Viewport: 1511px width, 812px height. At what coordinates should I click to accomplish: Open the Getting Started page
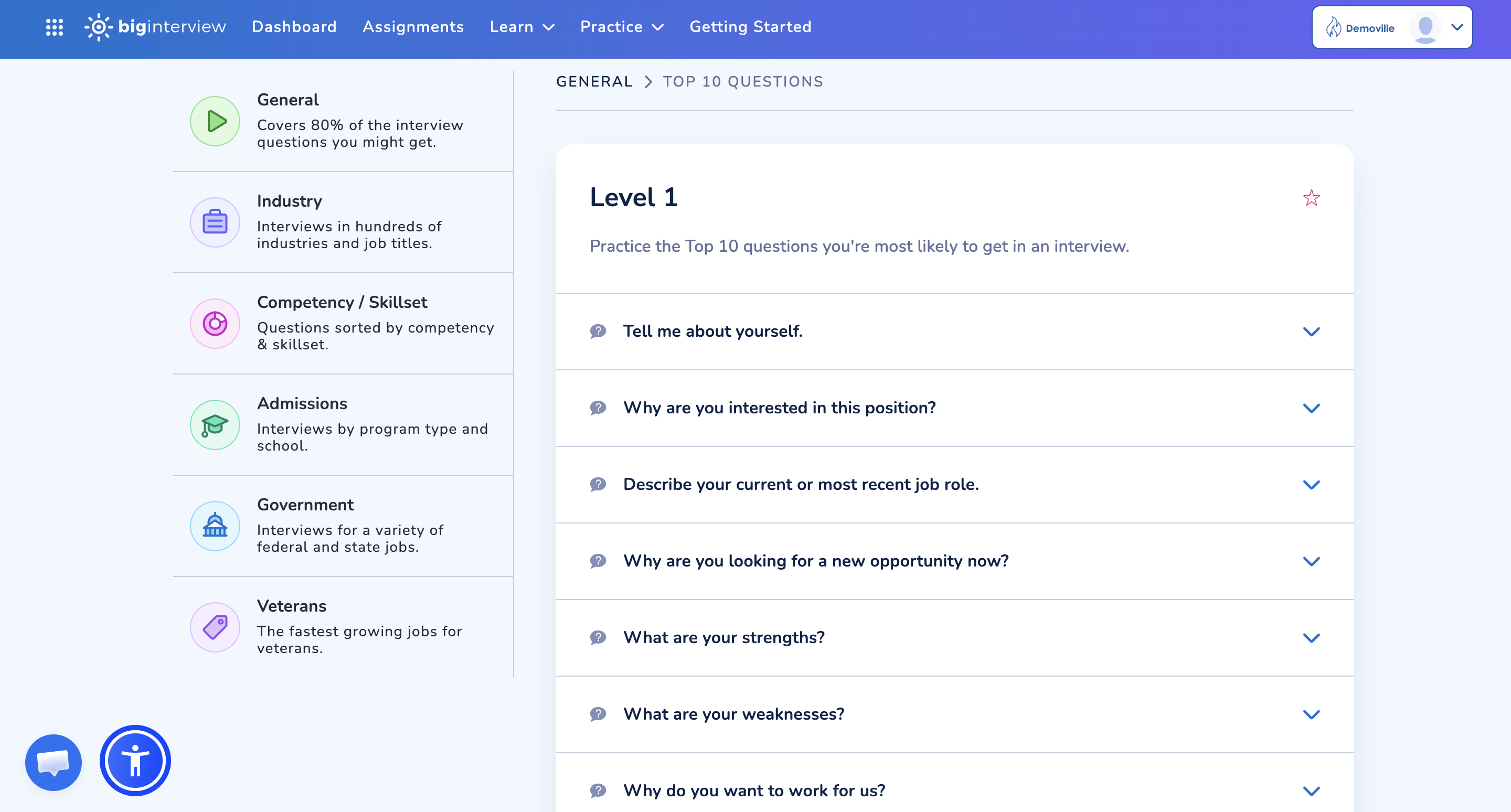point(750,26)
